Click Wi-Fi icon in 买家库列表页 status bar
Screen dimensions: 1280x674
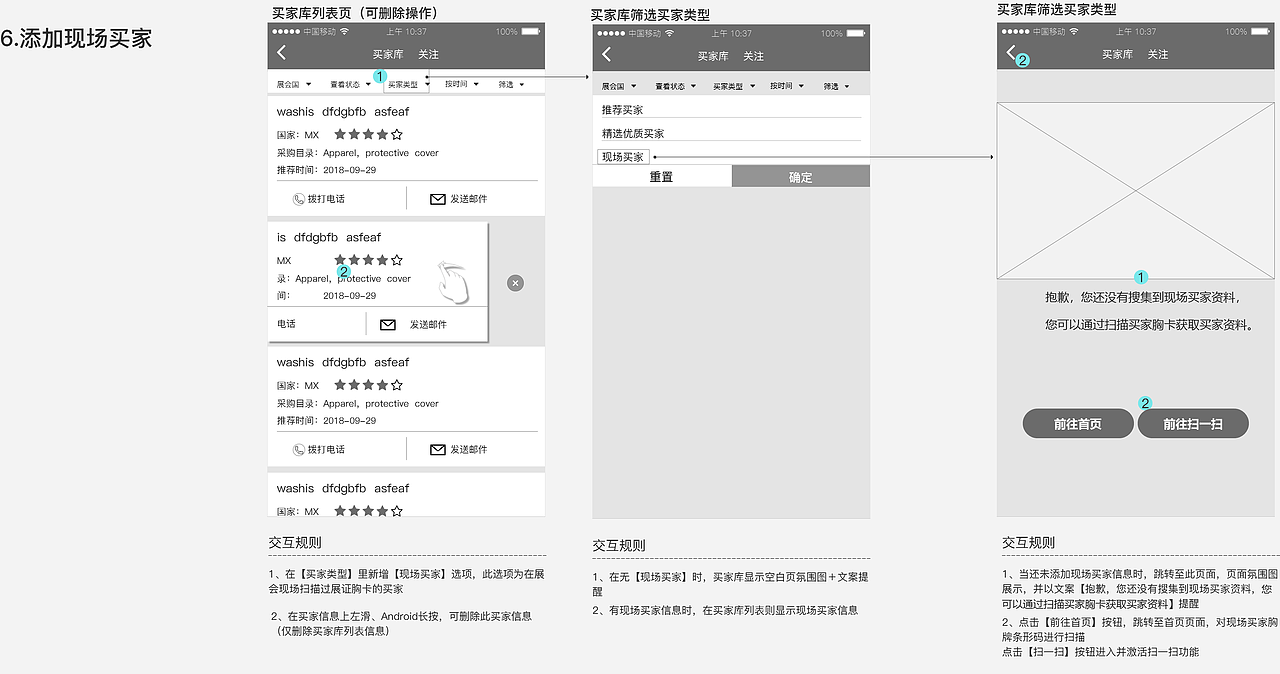coord(345,32)
